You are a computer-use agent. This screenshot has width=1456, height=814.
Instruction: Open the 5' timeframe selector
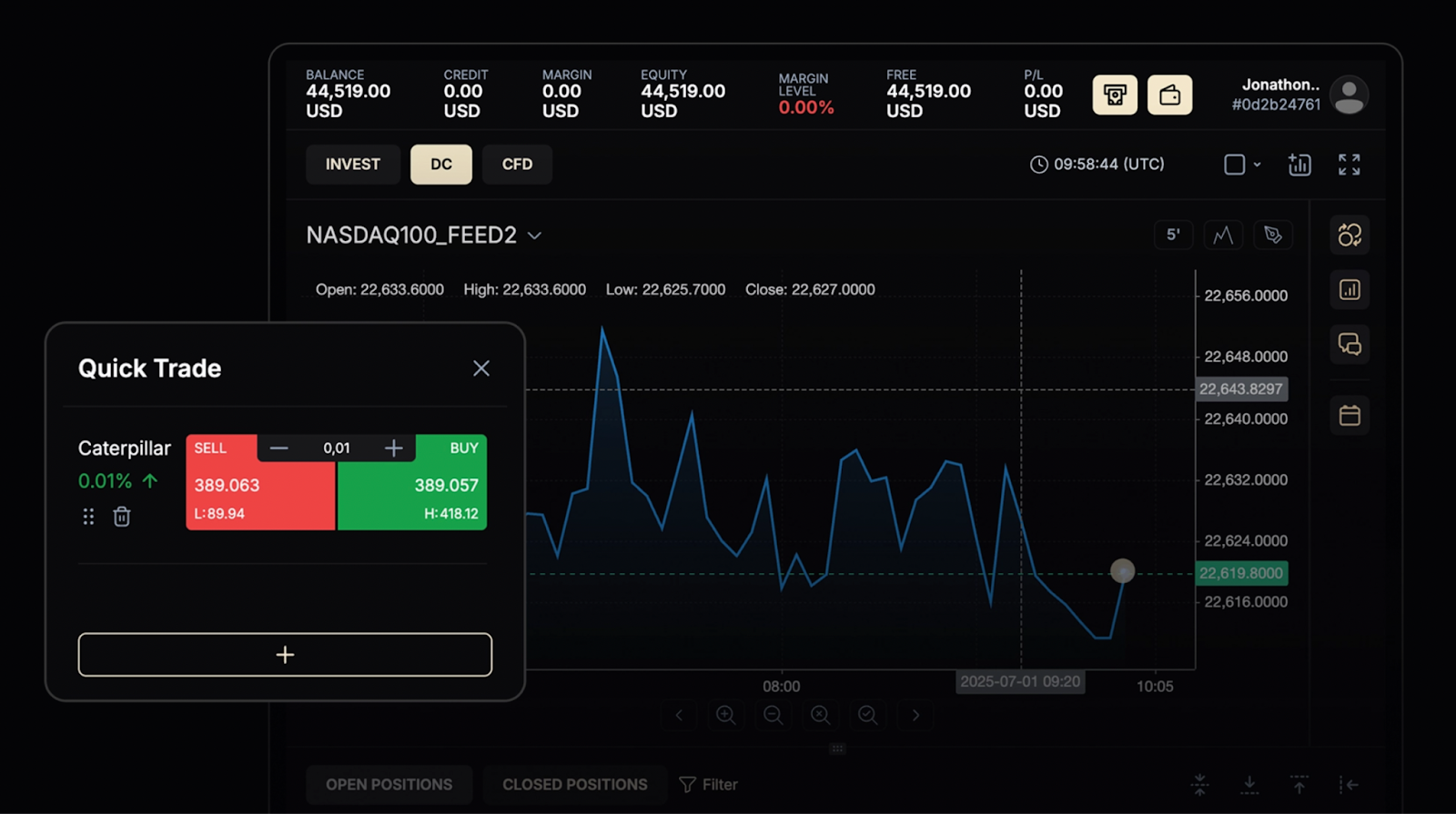pyautogui.click(x=1173, y=235)
